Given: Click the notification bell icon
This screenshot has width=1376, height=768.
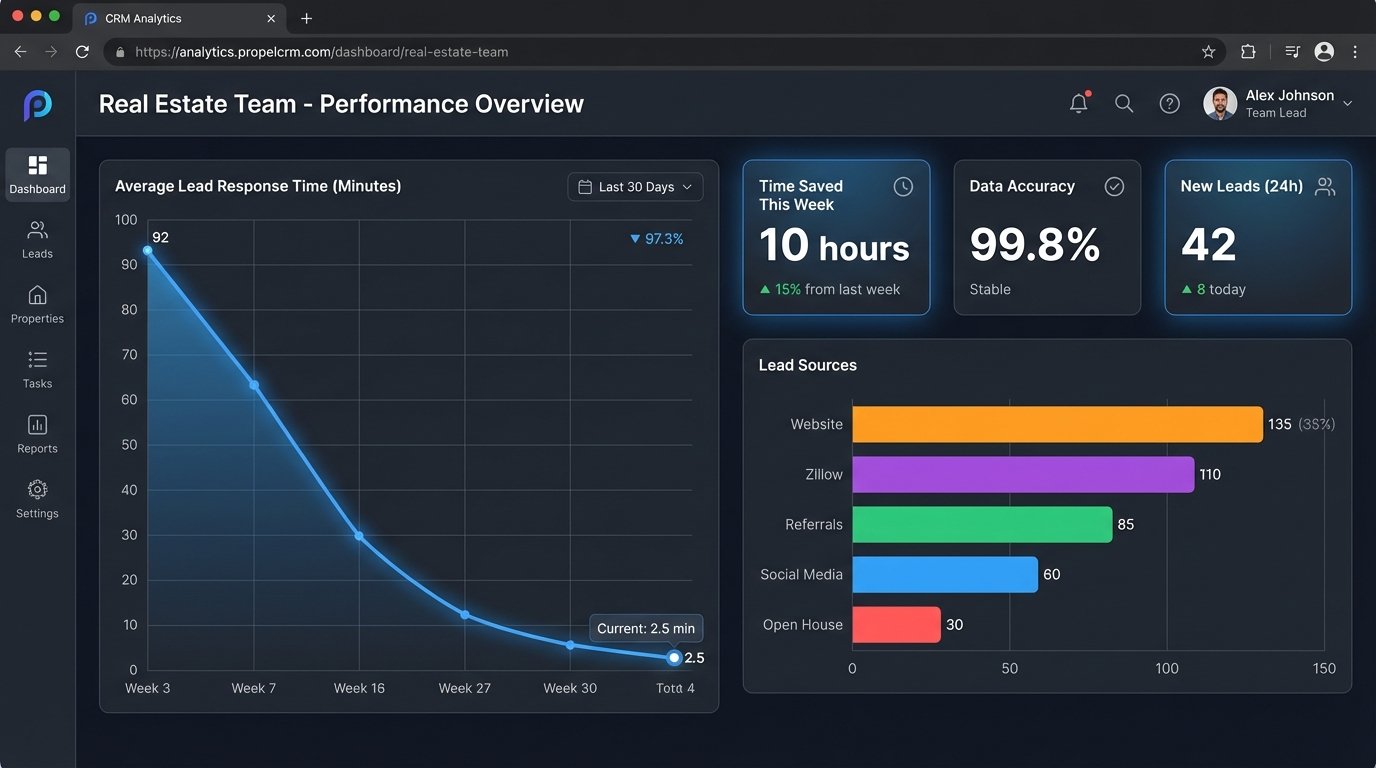Looking at the screenshot, I should 1078,103.
